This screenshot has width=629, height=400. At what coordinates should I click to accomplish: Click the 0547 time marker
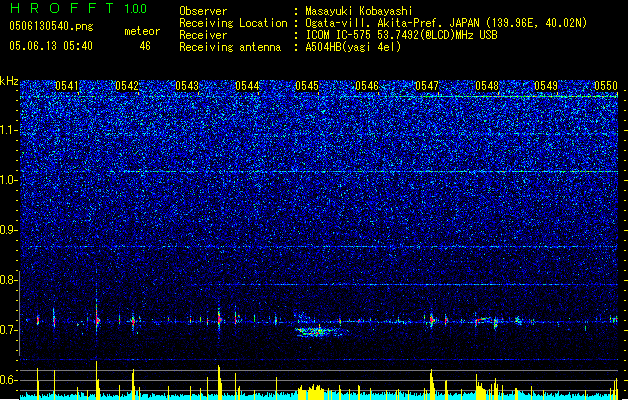coord(427,86)
